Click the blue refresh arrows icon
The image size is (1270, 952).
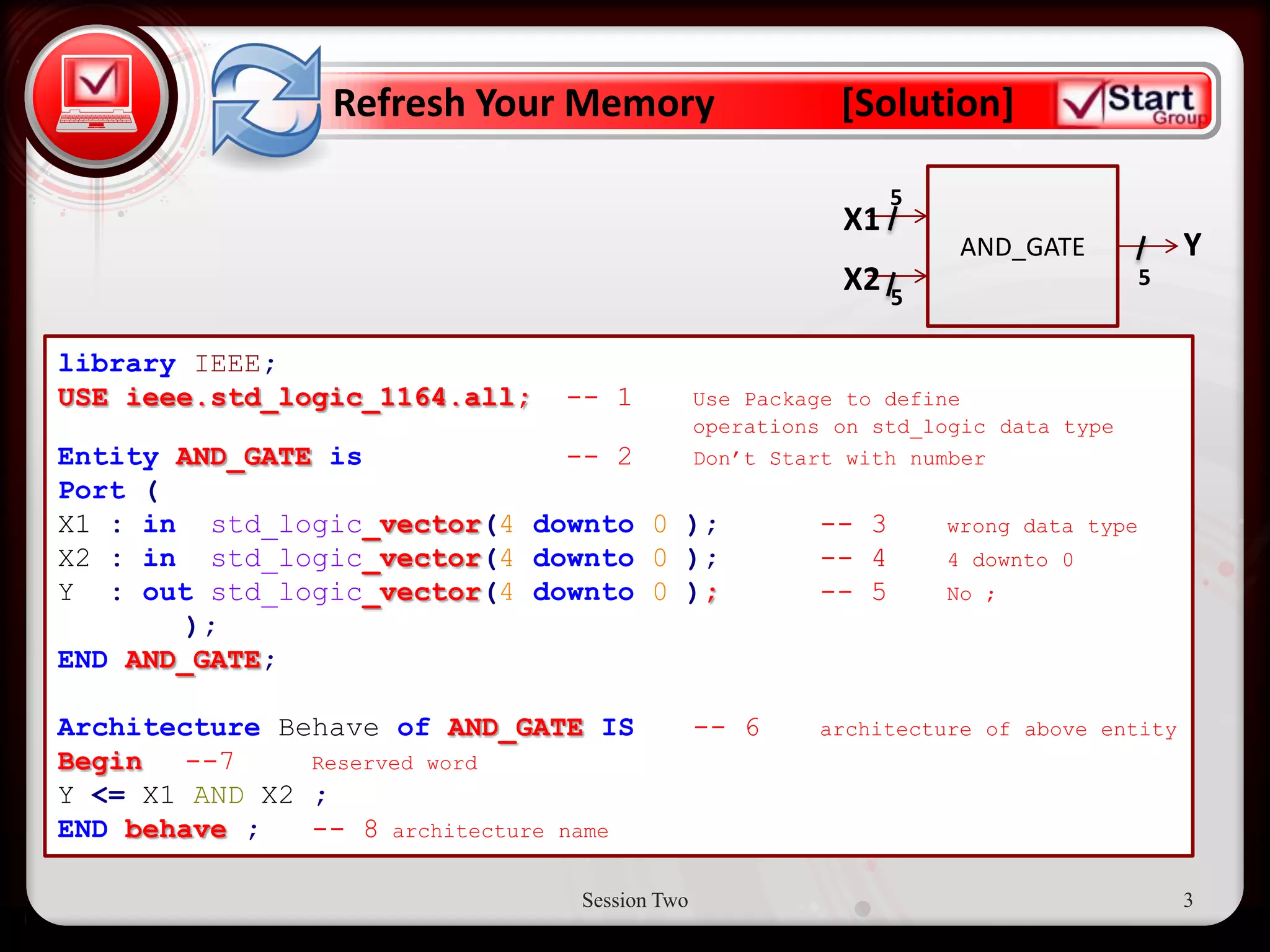(265, 99)
